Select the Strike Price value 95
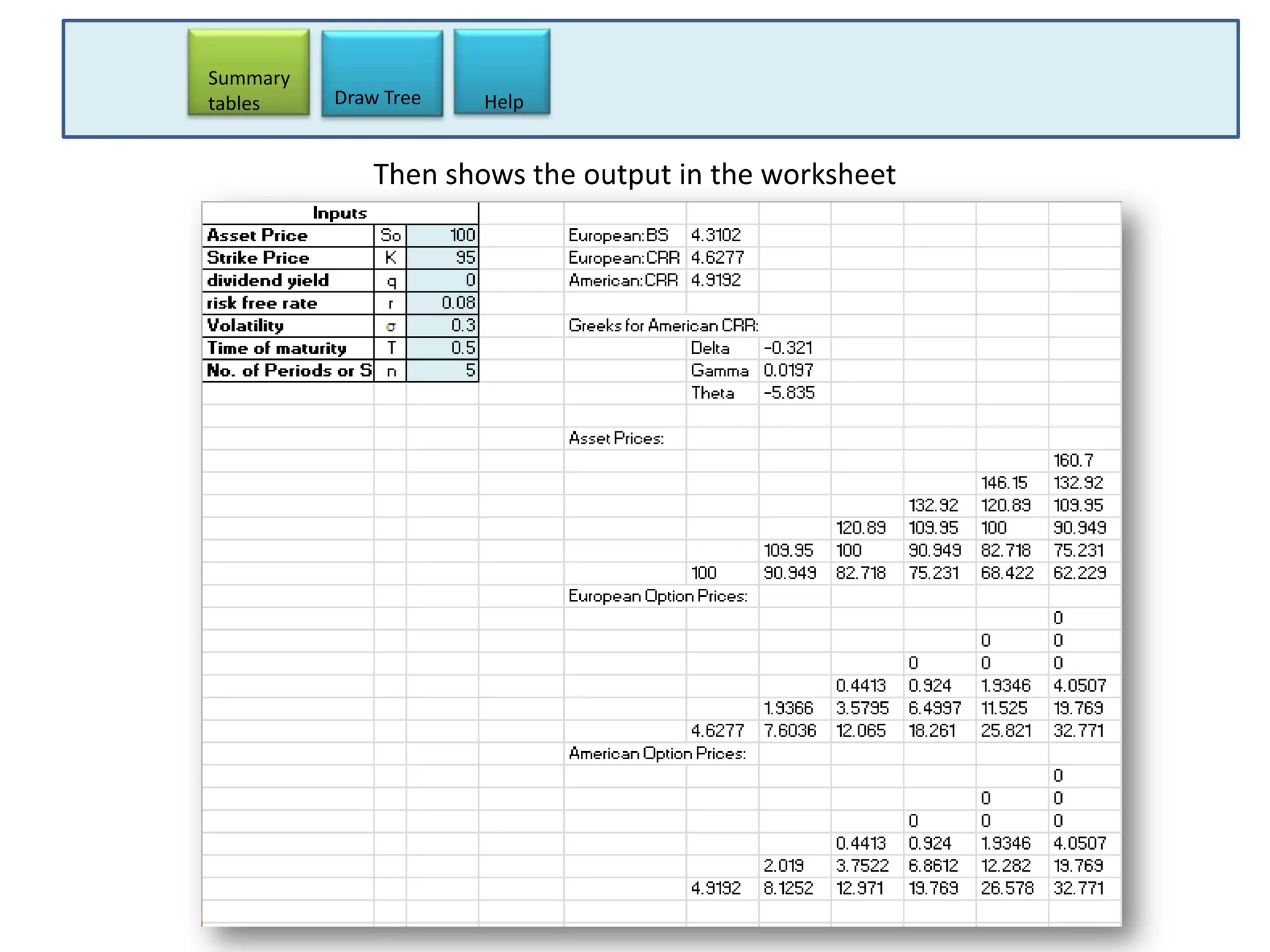Image resolution: width=1270 pixels, height=952 pixels. coord(443,258)
